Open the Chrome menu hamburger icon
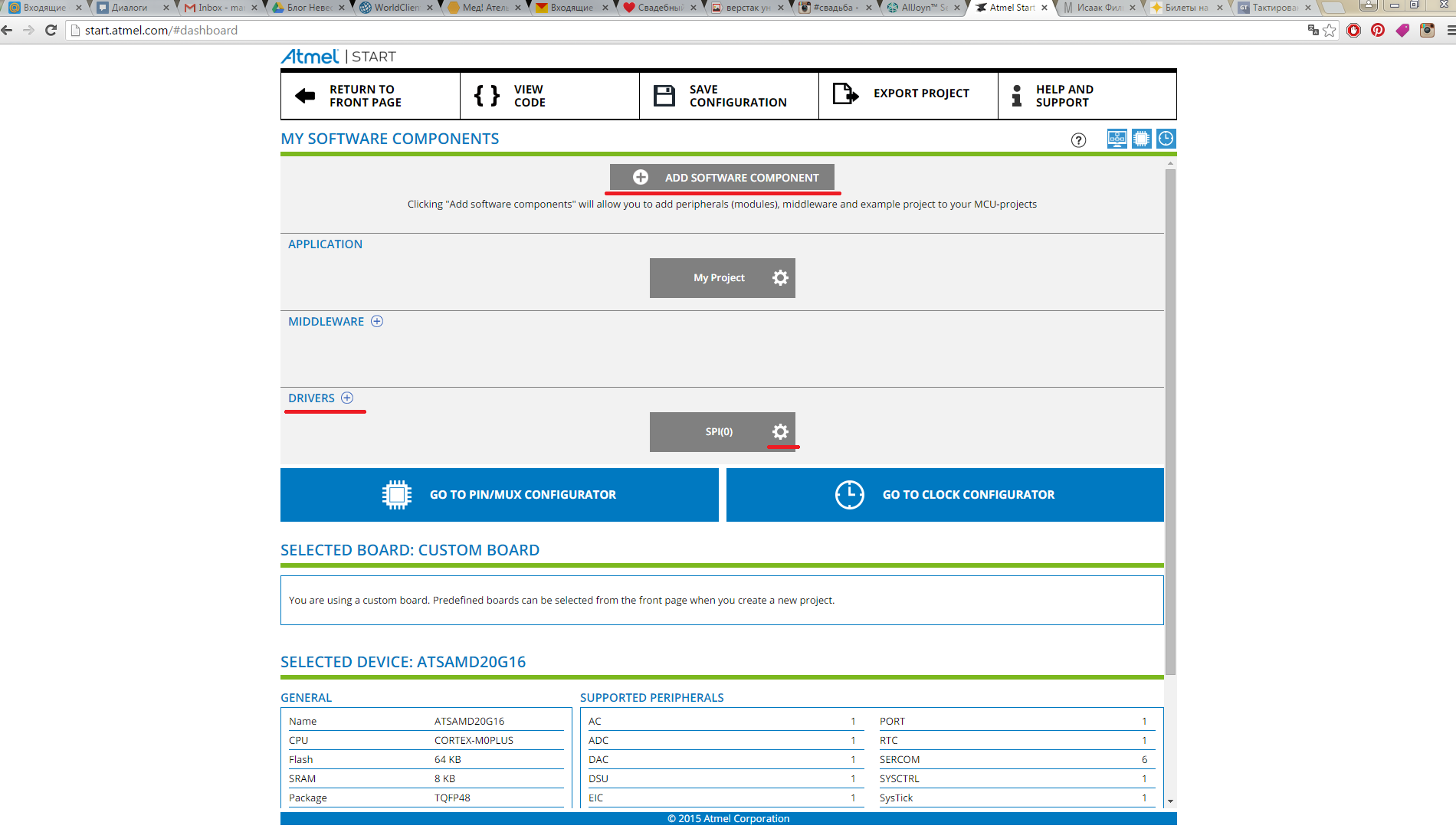 point(1450,31)
